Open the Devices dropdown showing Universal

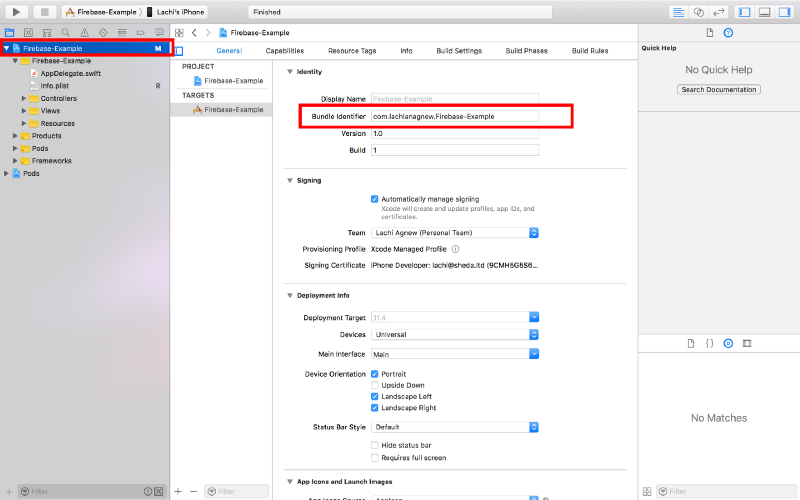tap(455, 335)
